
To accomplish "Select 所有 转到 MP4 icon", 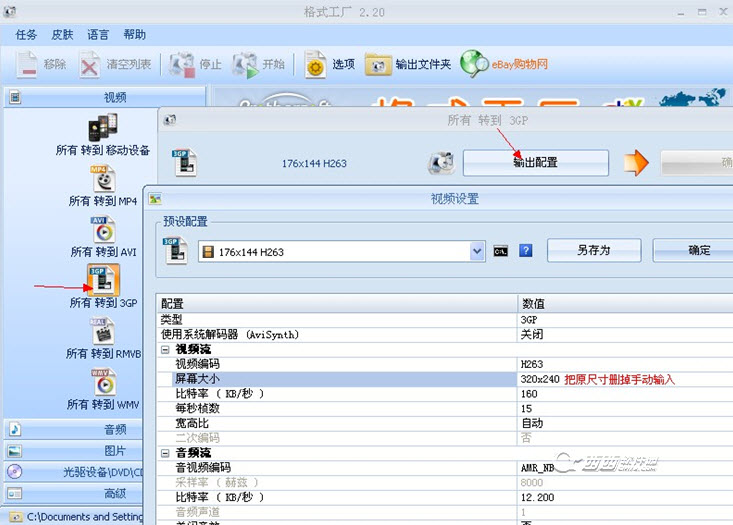I will 103,179.
